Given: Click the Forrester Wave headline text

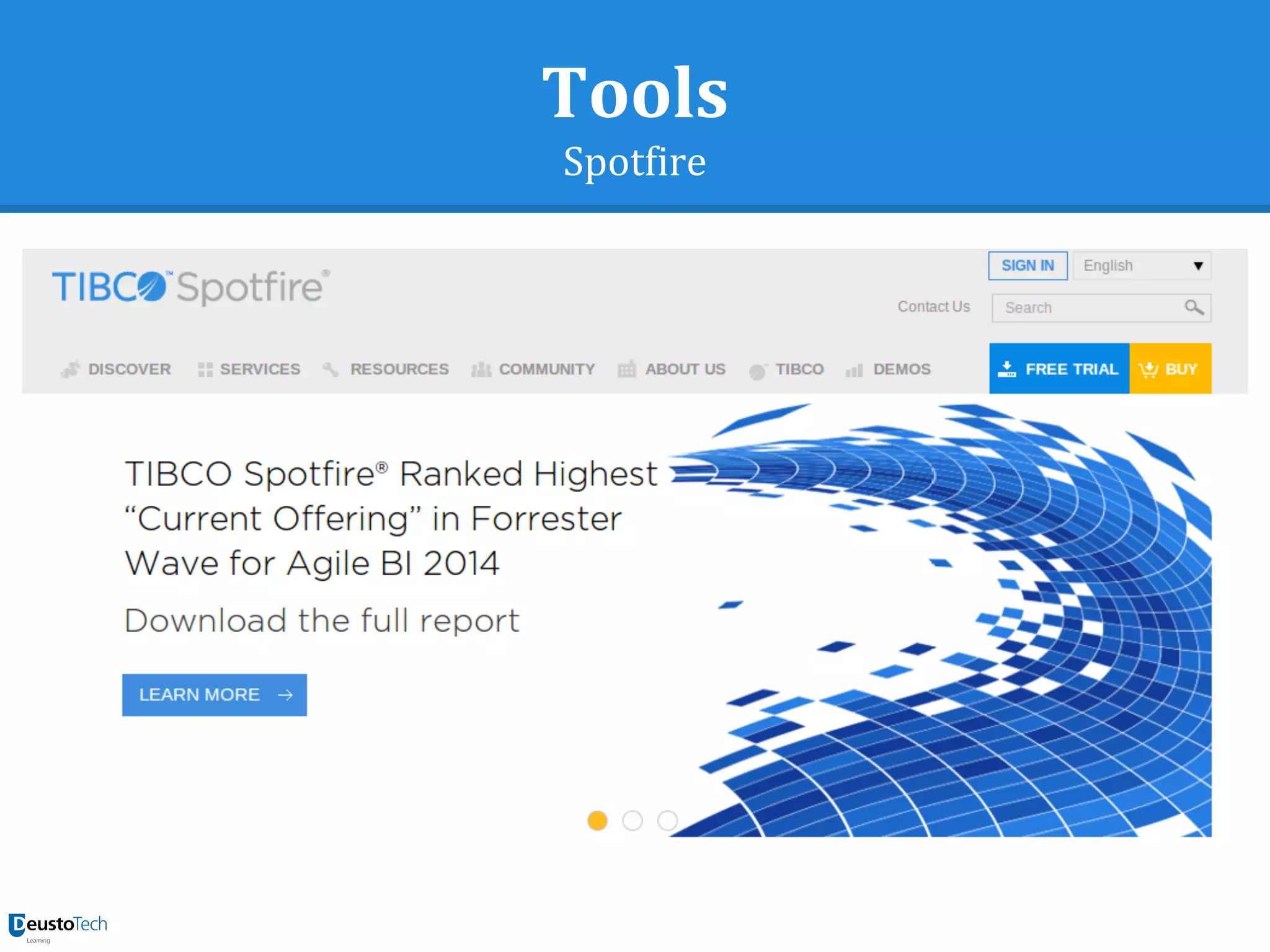Looking at the screenshot, I should click(391, 519).
